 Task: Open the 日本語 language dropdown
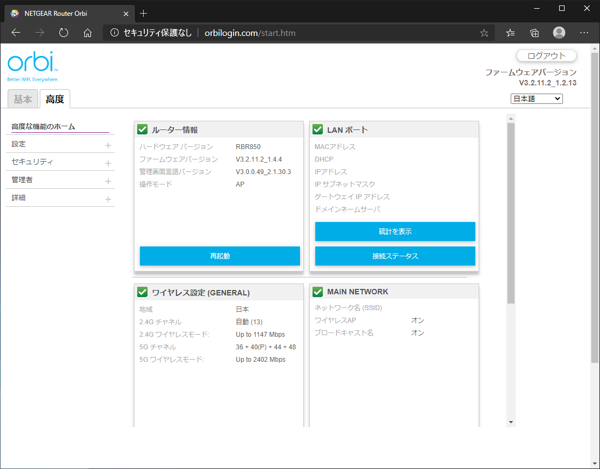pyautogui.click(x=536, y=99)
